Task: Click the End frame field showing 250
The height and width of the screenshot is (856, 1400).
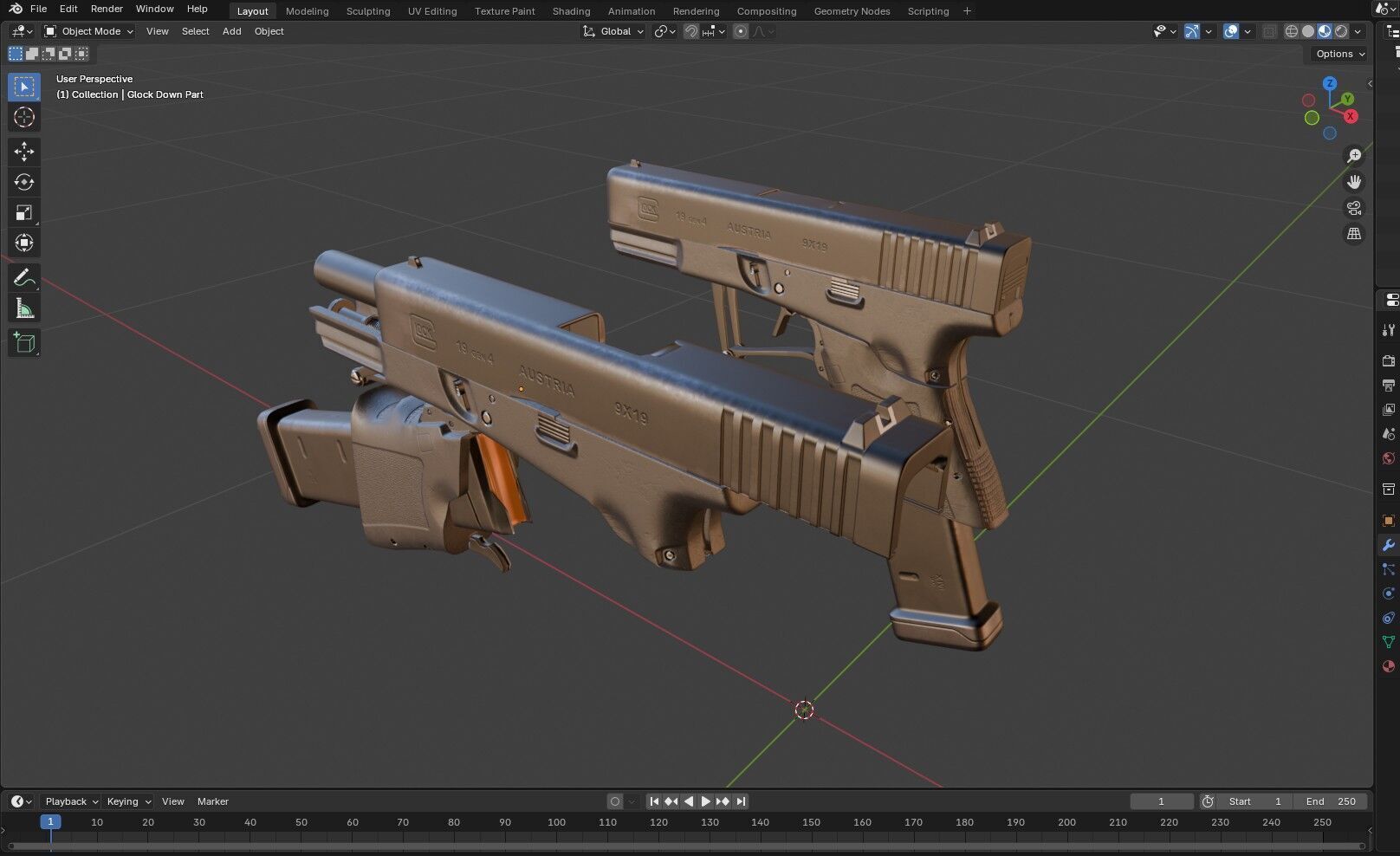Action: tap(1332, 801)
